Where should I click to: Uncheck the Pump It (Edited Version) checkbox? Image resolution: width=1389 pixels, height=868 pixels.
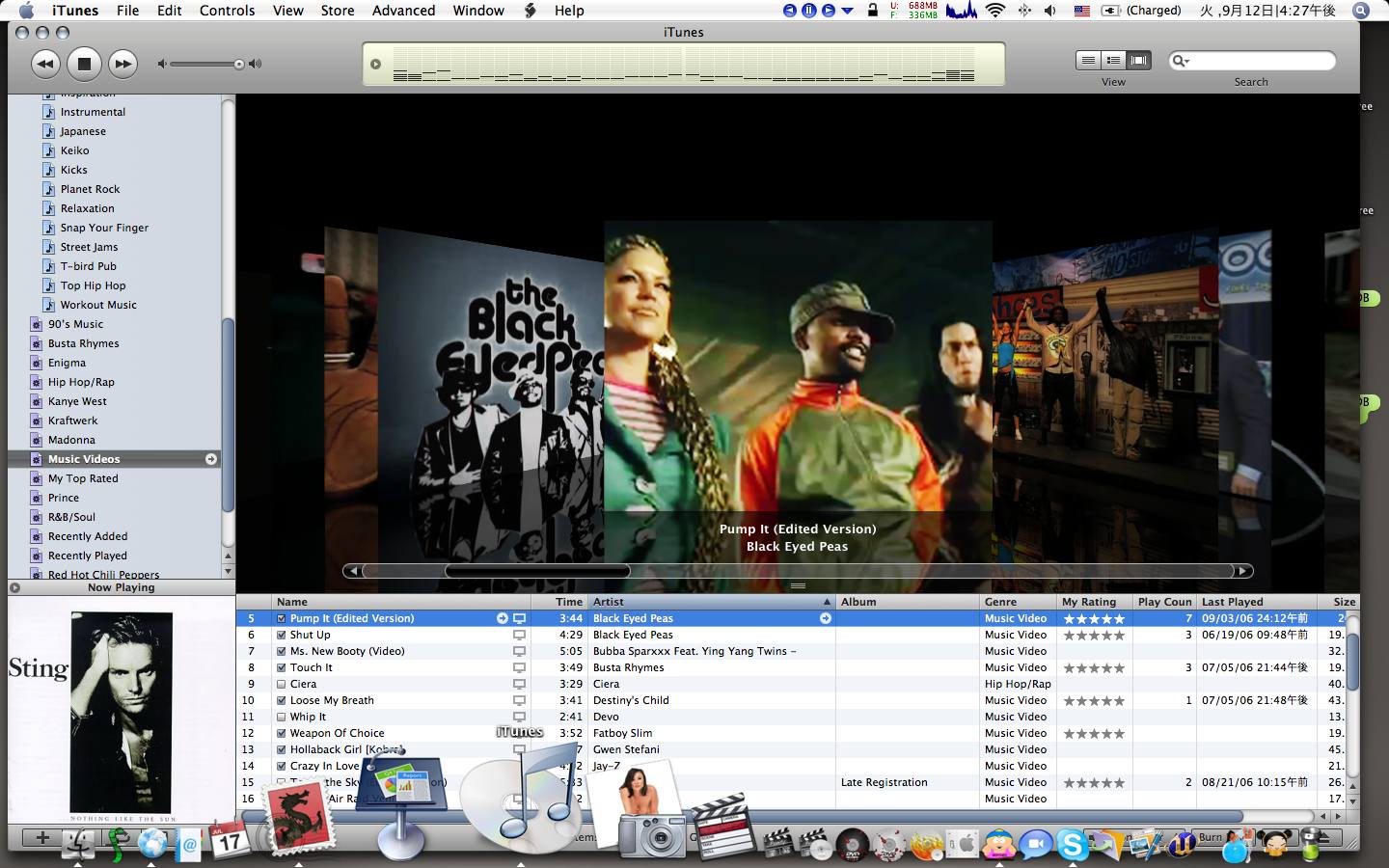click(x=281, y=618)
